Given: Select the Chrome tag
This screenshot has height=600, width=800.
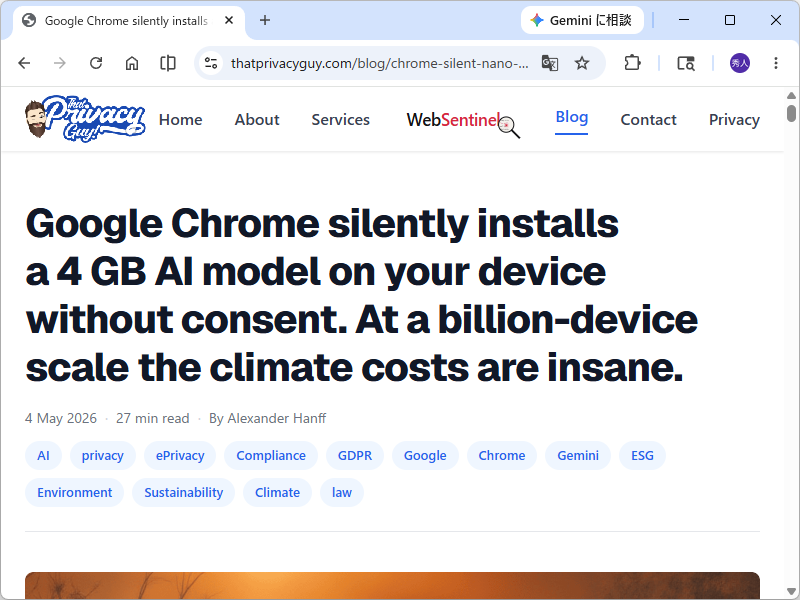Looking at the screenshot, I should (x=502, y=456).
